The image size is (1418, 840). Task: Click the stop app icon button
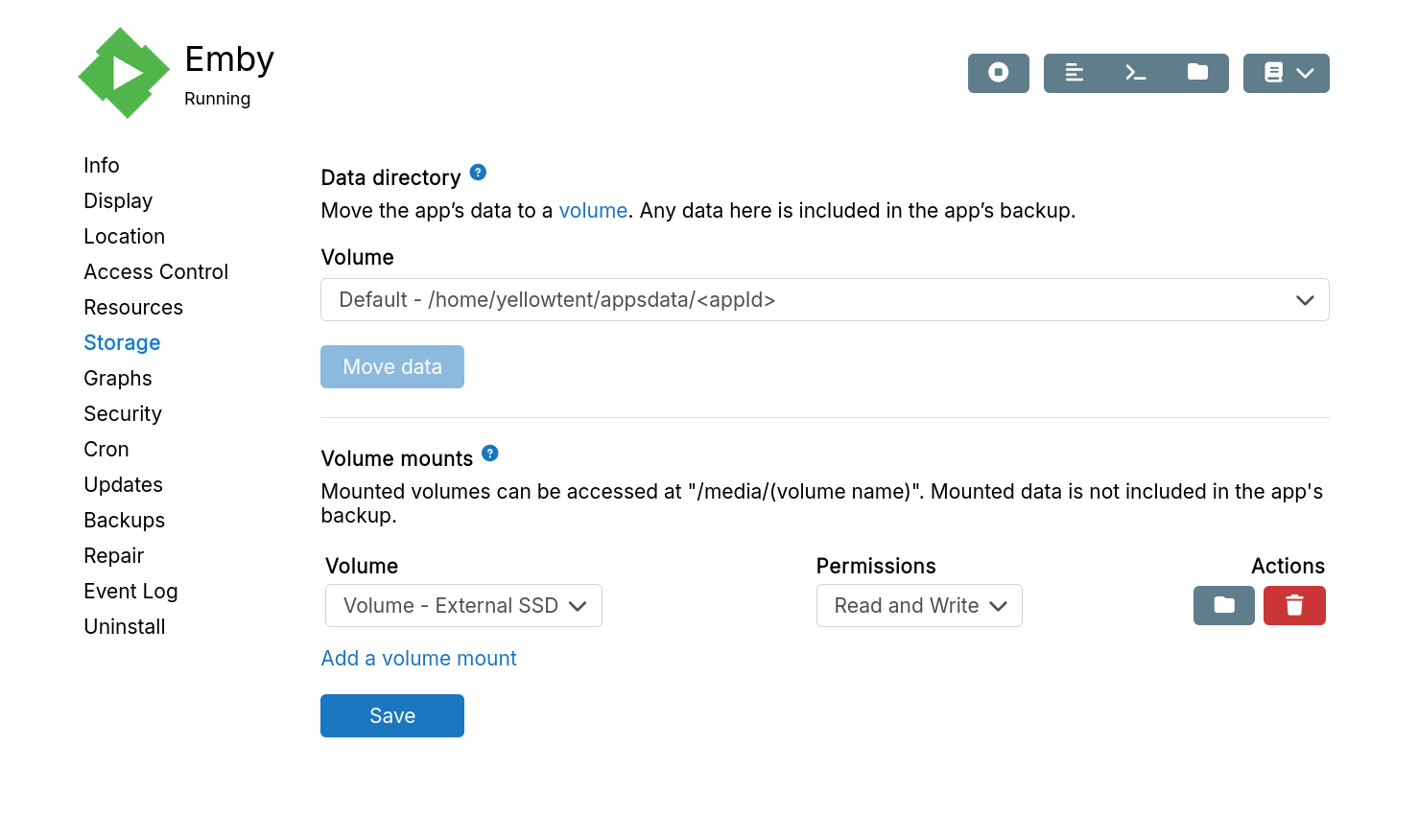(x=998, y=73)
